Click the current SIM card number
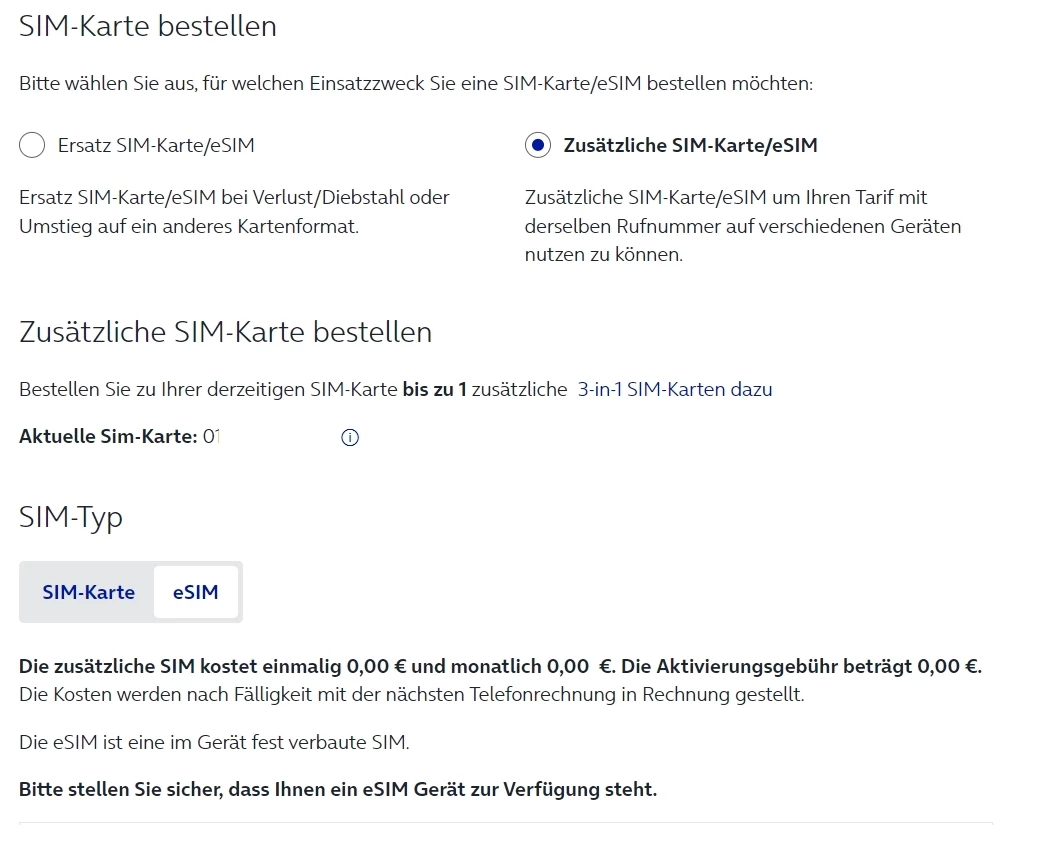 pyautogui.click(x=211, y=437)
